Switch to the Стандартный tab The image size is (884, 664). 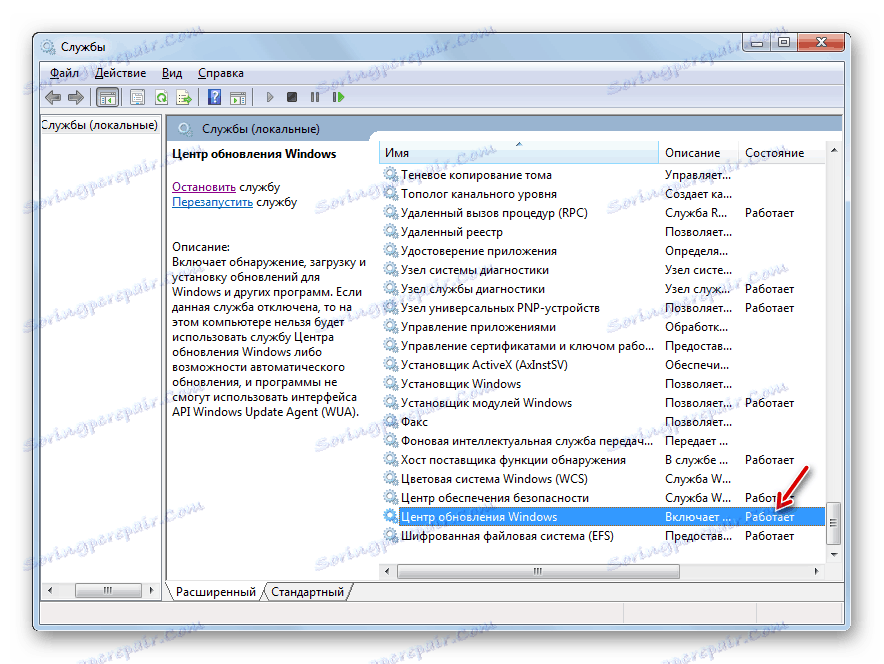tap(307, 592)
